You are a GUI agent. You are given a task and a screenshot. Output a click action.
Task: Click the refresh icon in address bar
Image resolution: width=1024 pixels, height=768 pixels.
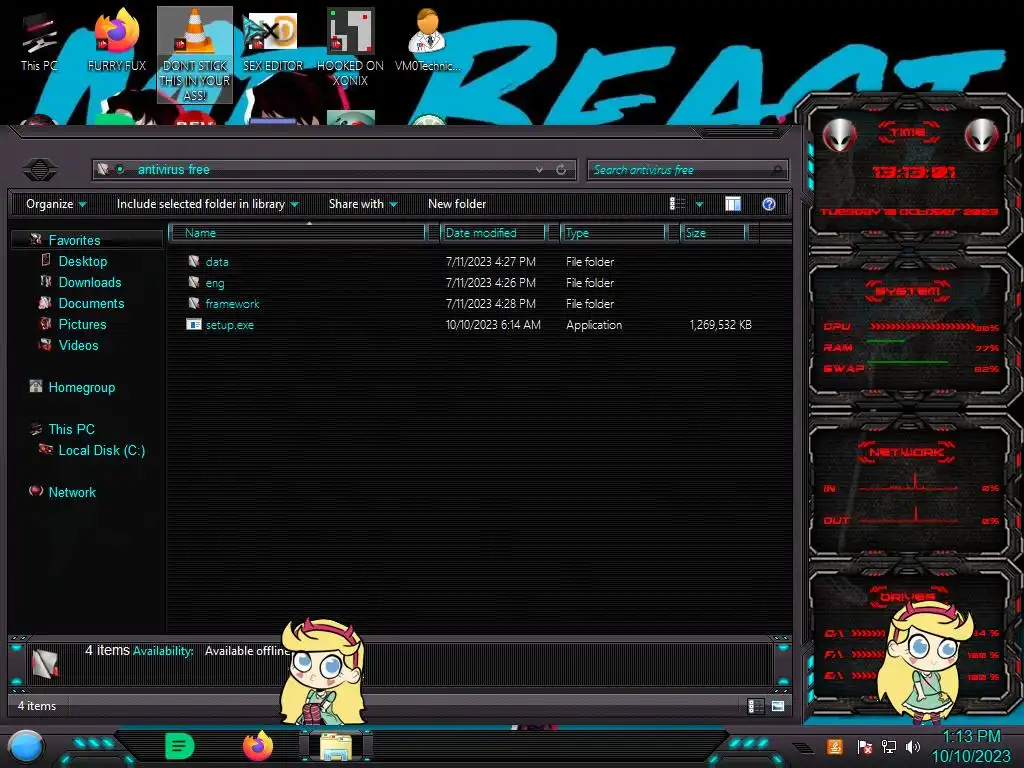coord(561,170)
